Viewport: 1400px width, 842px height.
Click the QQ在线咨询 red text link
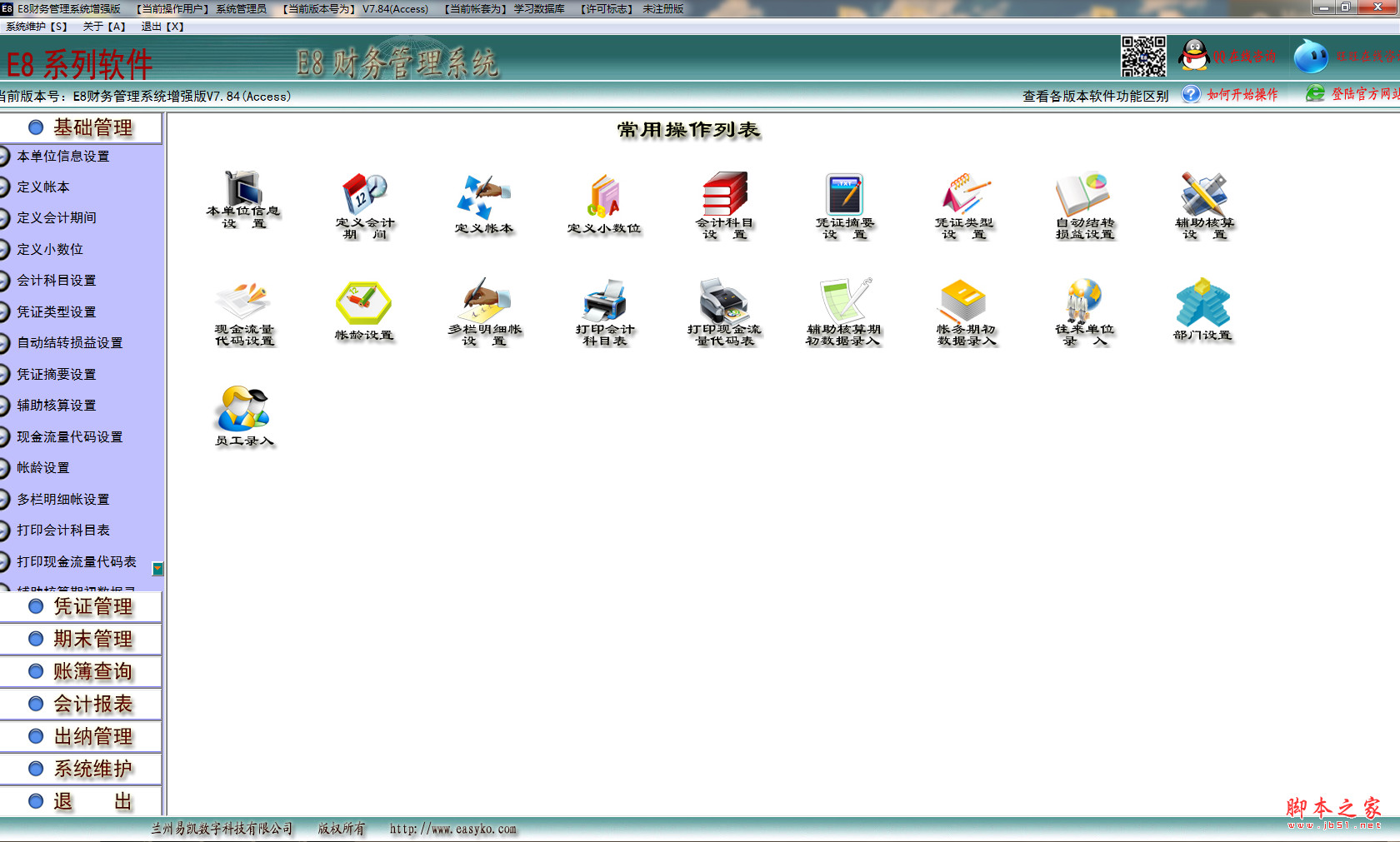coord(1244,57)
